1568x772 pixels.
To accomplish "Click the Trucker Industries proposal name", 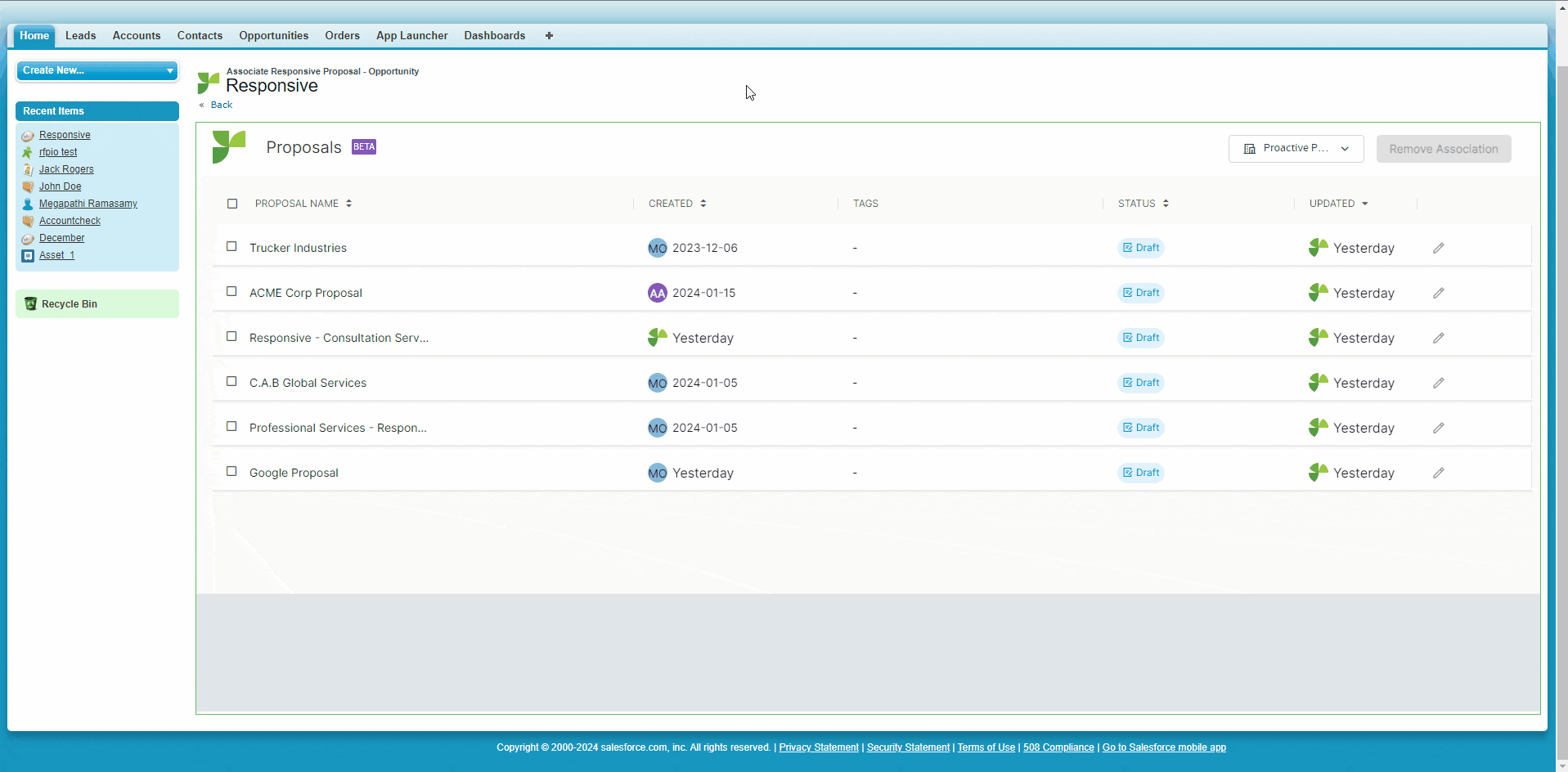I will pyautogui.click(x=298, y=248).
